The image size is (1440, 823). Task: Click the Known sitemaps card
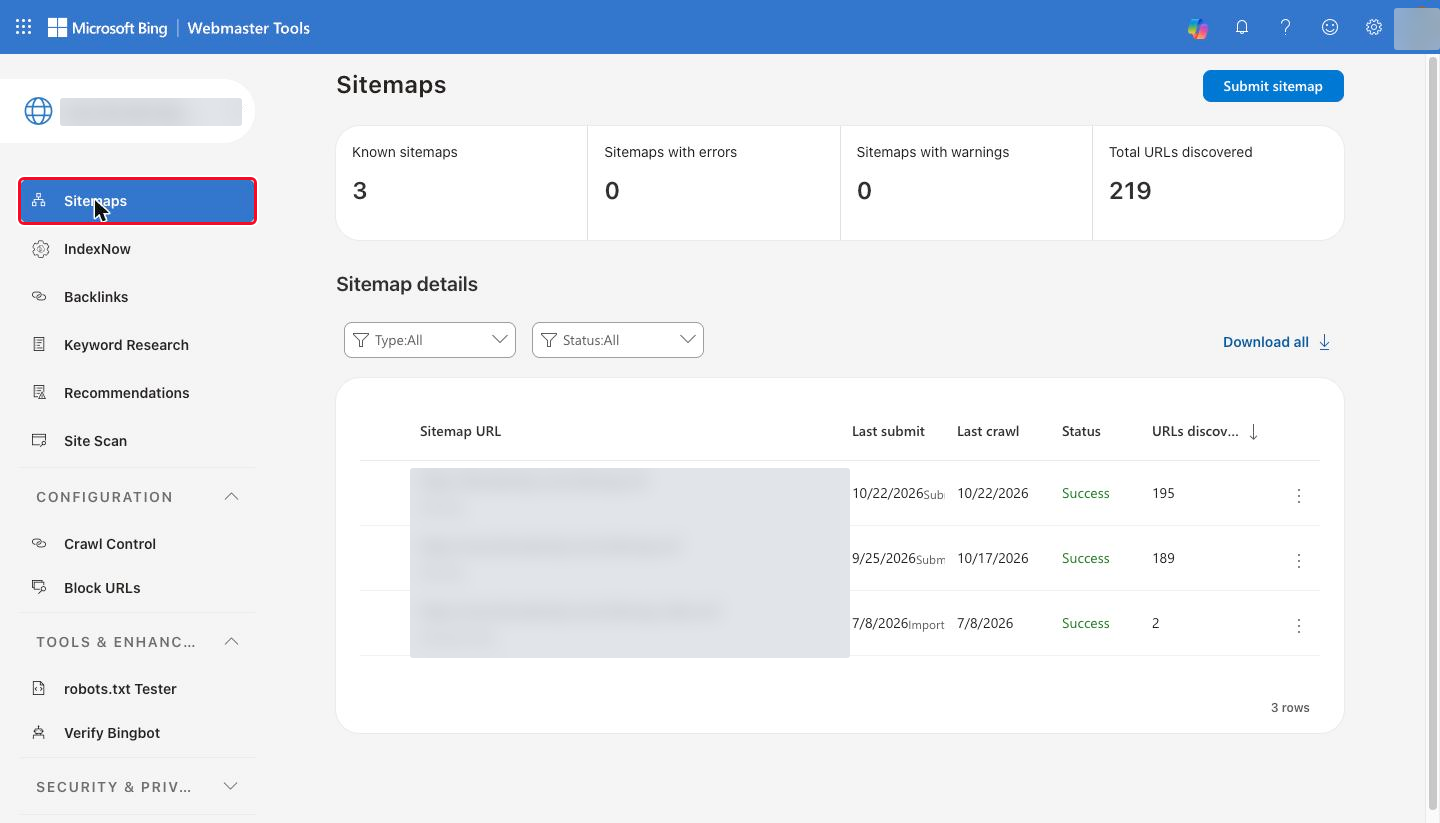pyautogui.click(x=462, y=183)
